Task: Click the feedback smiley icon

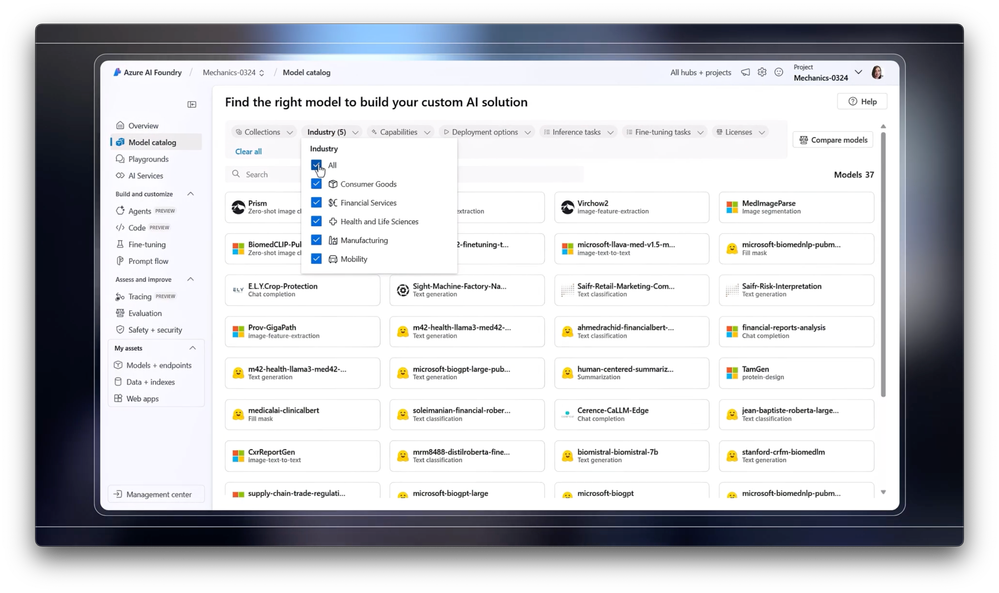Action: click(x=779, y=73)
